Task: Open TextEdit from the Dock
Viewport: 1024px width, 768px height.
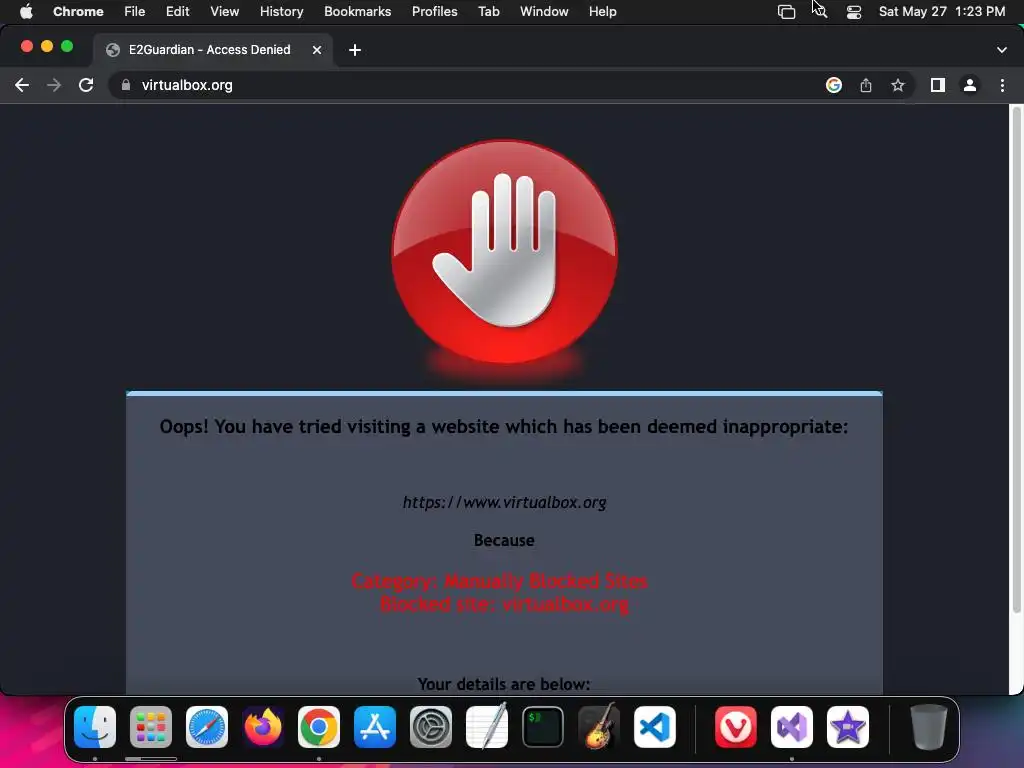Action: tap(487, 726)
